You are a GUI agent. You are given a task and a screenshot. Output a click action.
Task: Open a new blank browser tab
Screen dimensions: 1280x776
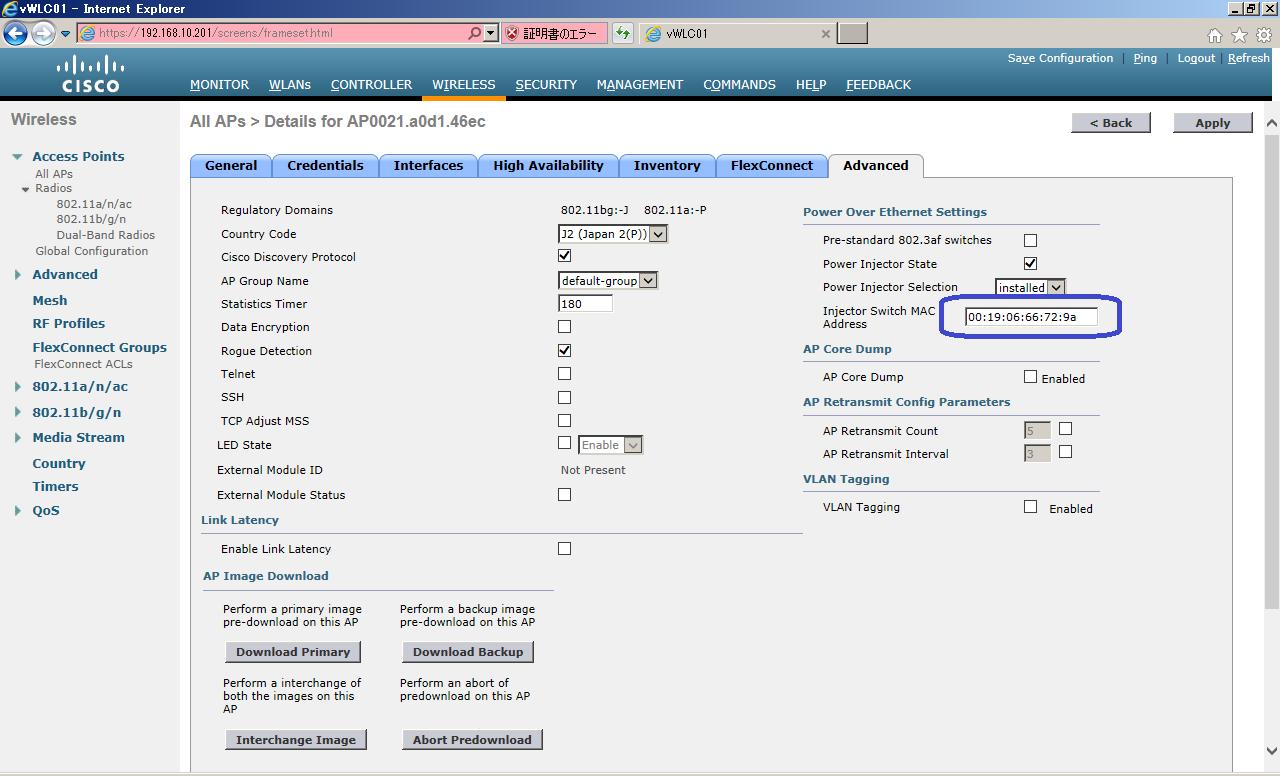click(852, 33)
